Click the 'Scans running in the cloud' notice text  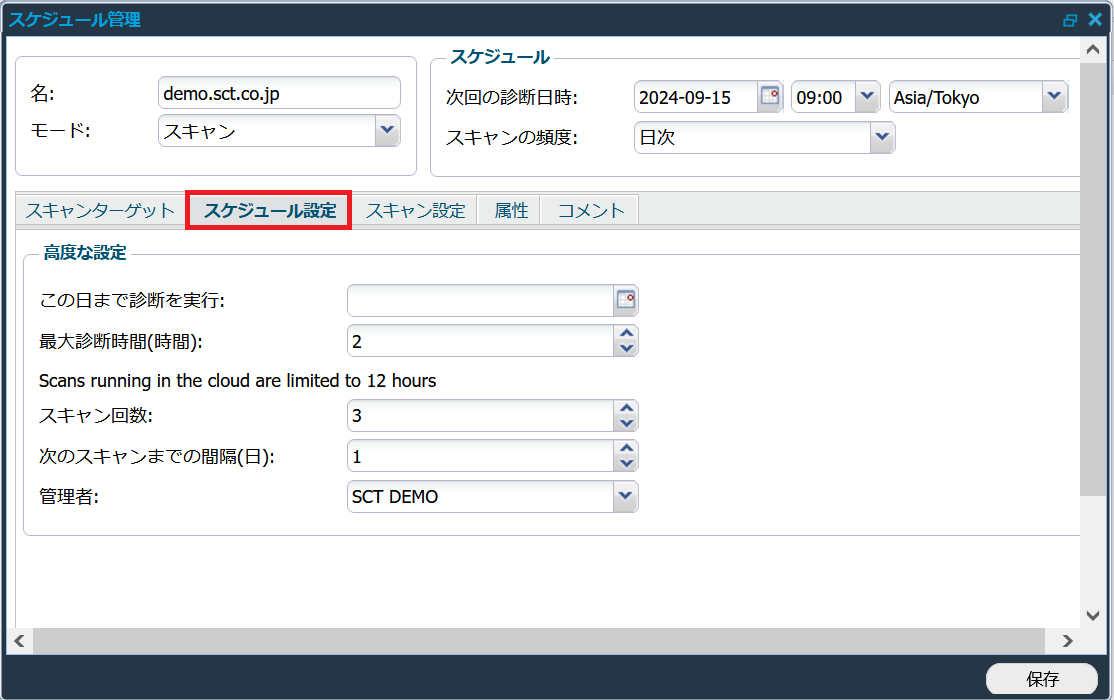point(237,381)
